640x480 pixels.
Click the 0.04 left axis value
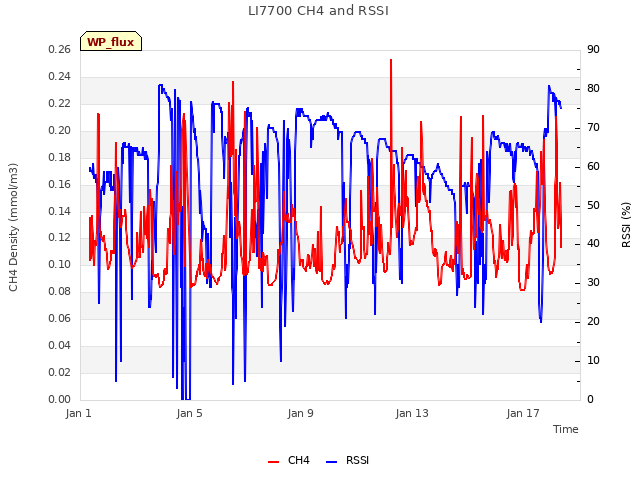pos(60,345)
